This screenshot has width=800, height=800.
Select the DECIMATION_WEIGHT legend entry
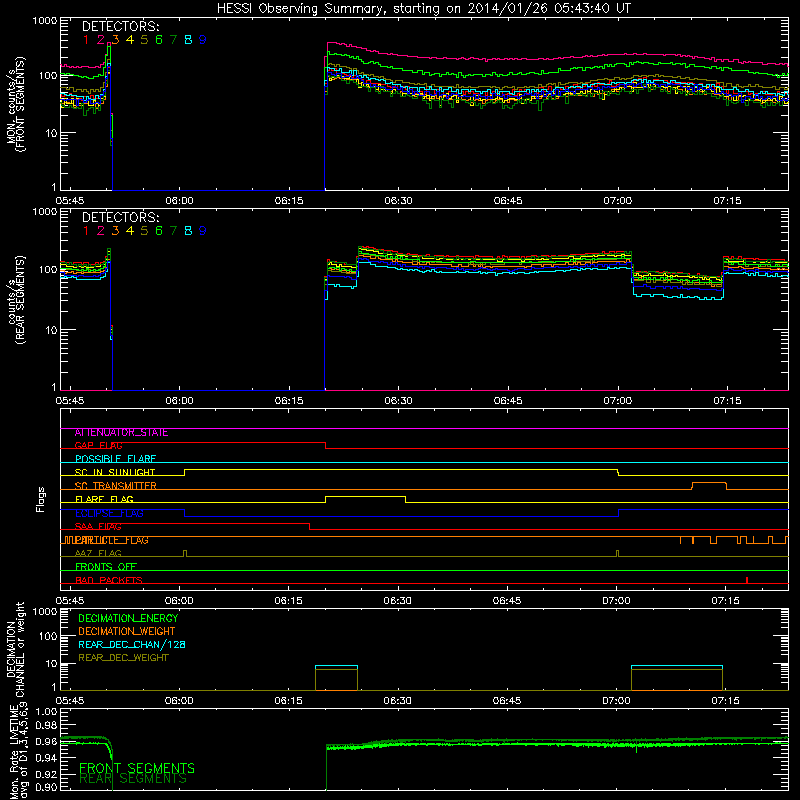[127, 632]
